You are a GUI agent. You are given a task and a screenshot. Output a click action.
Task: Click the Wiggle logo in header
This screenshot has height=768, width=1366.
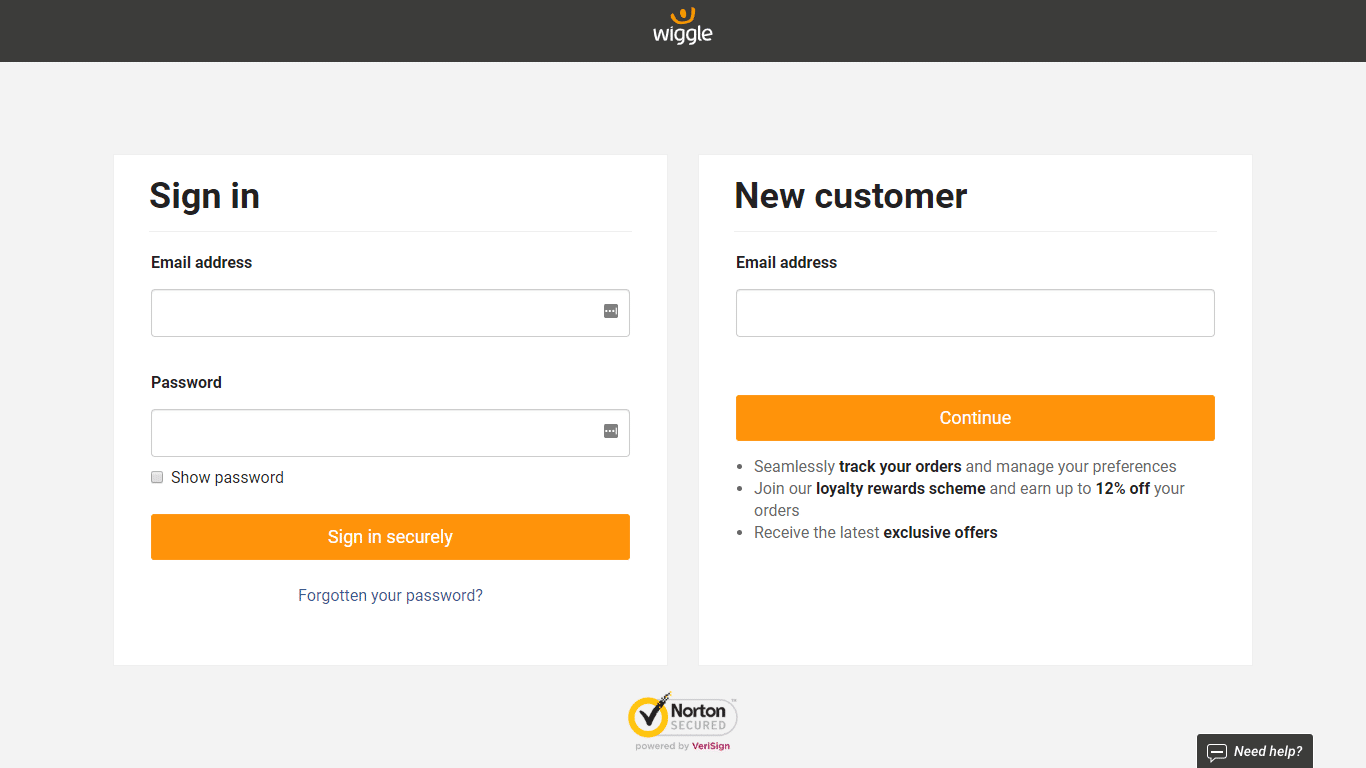coord(683,27)
